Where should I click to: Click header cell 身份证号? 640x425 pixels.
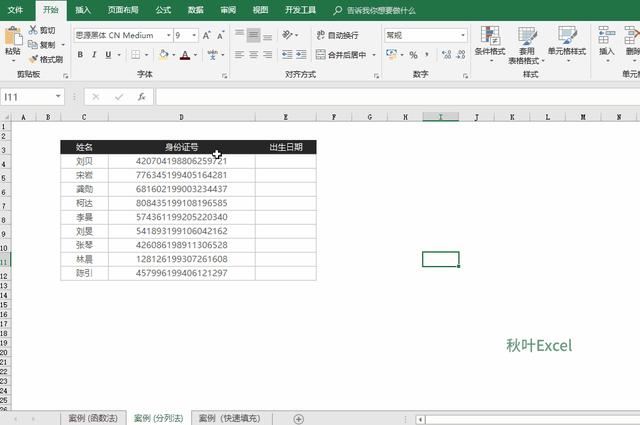[182, 147]
